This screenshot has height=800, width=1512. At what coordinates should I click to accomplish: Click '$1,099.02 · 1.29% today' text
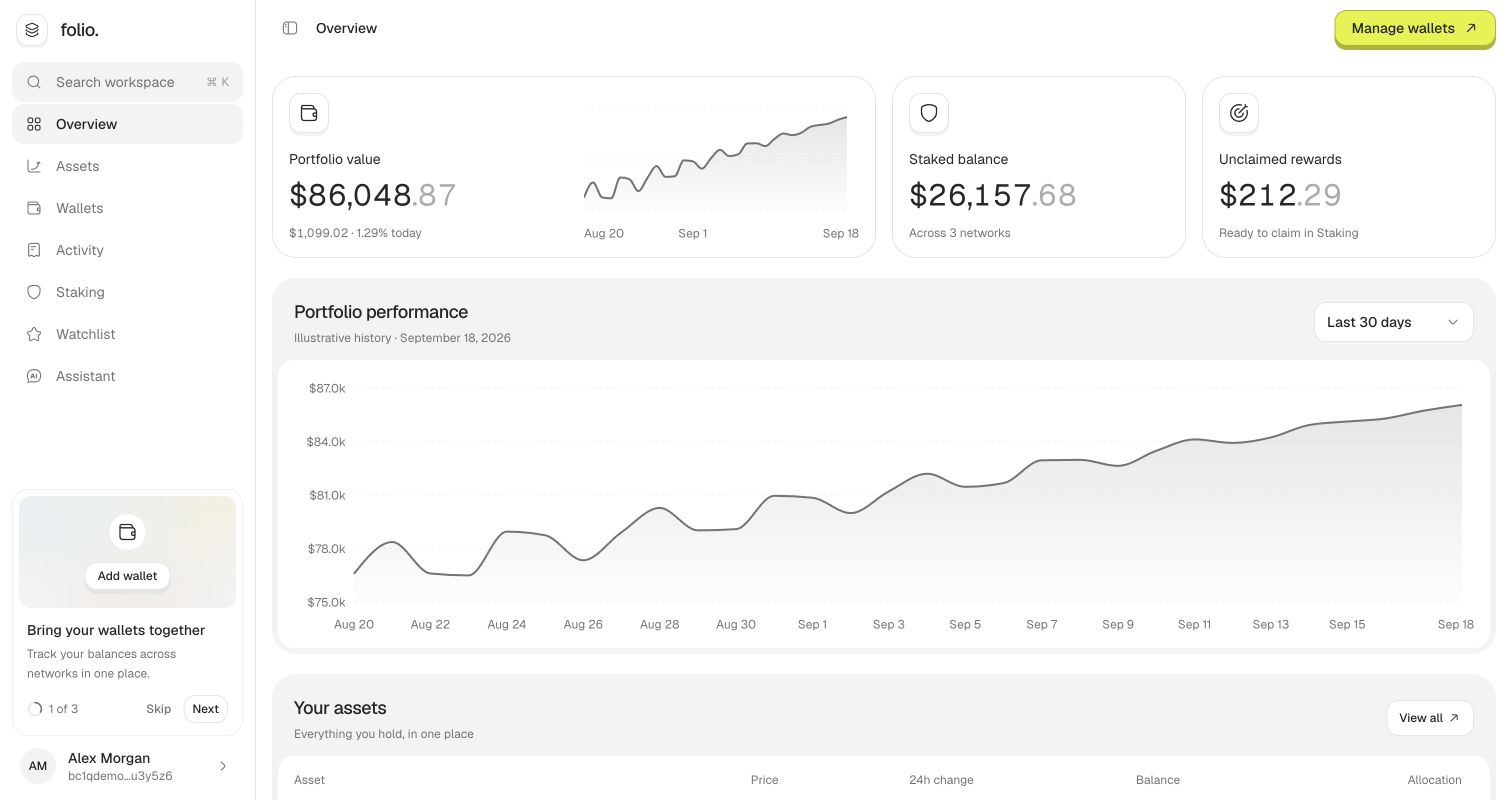click(x=355, y=233)
